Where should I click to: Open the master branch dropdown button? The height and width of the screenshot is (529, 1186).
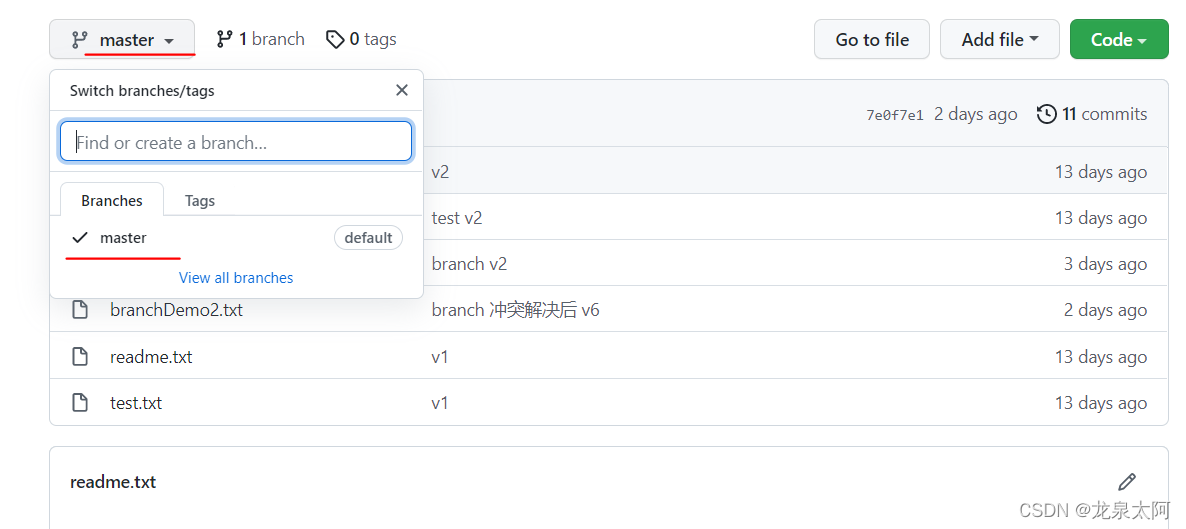pyautogui.click(x=122, y=39)
